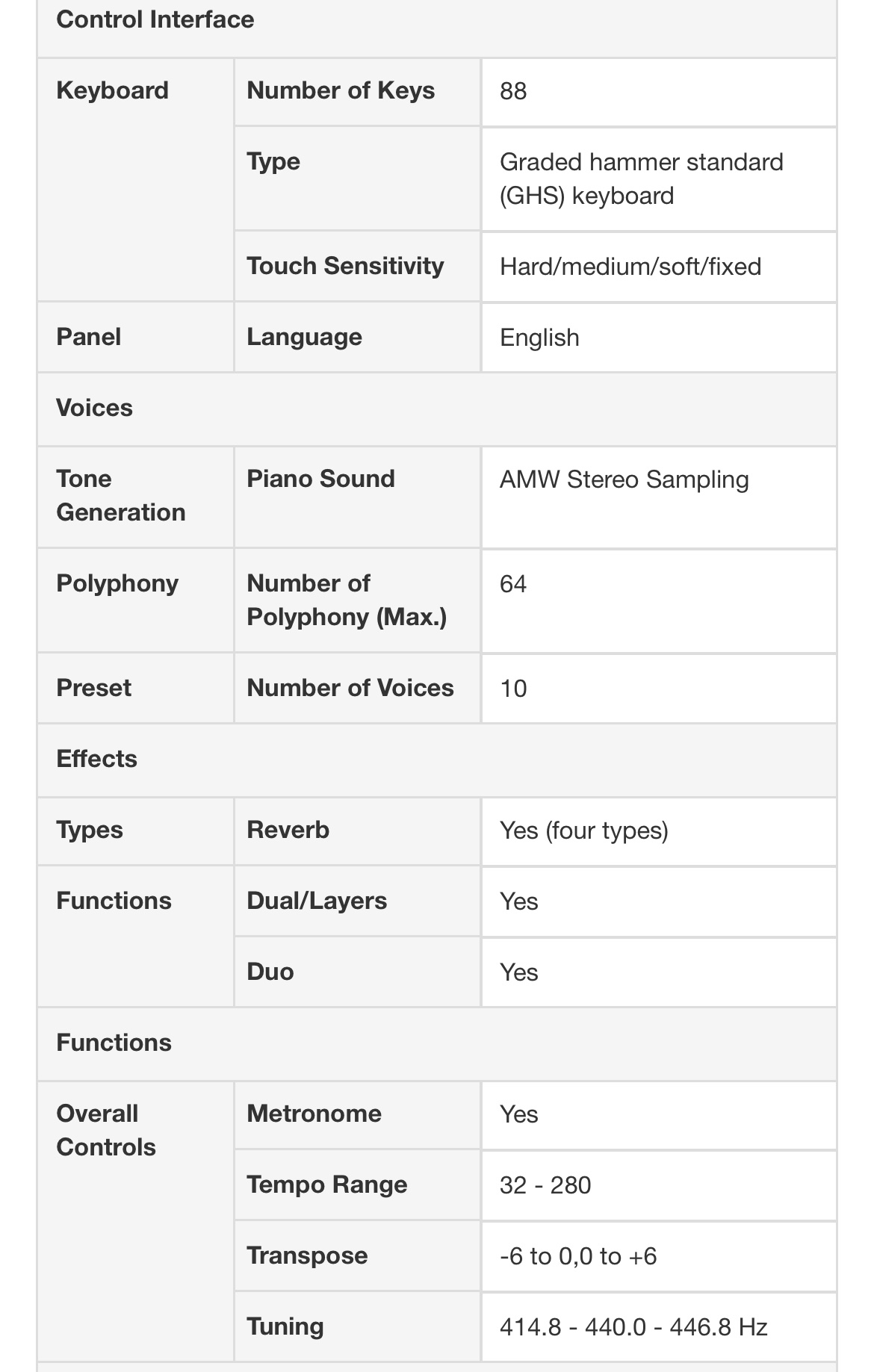This screenshot has height=1372, width=874.
Task: Click the Yes (four types) value
Action: click(x=583, y=831)
